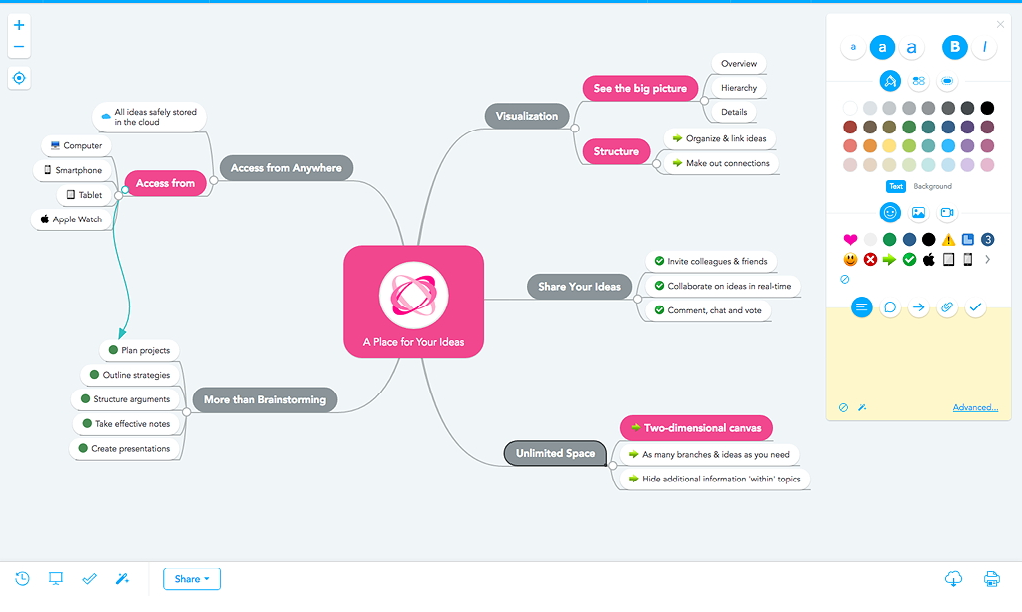
Task: Click the note formatting wand icon
Action: (x=862, y=407)
